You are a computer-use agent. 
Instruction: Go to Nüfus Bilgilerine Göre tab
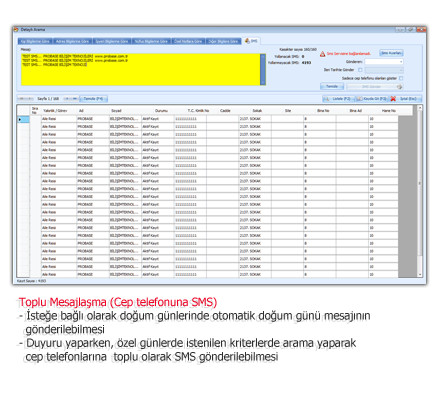[x=151, y=41]
